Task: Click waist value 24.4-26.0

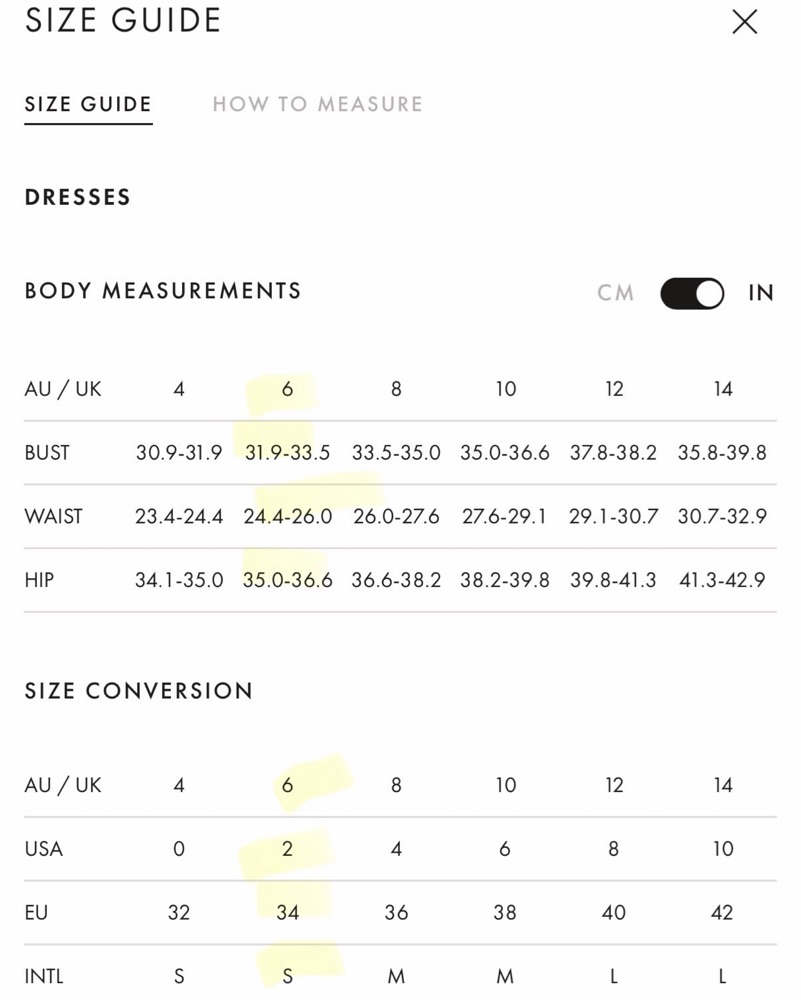Action: pos(288,516)
